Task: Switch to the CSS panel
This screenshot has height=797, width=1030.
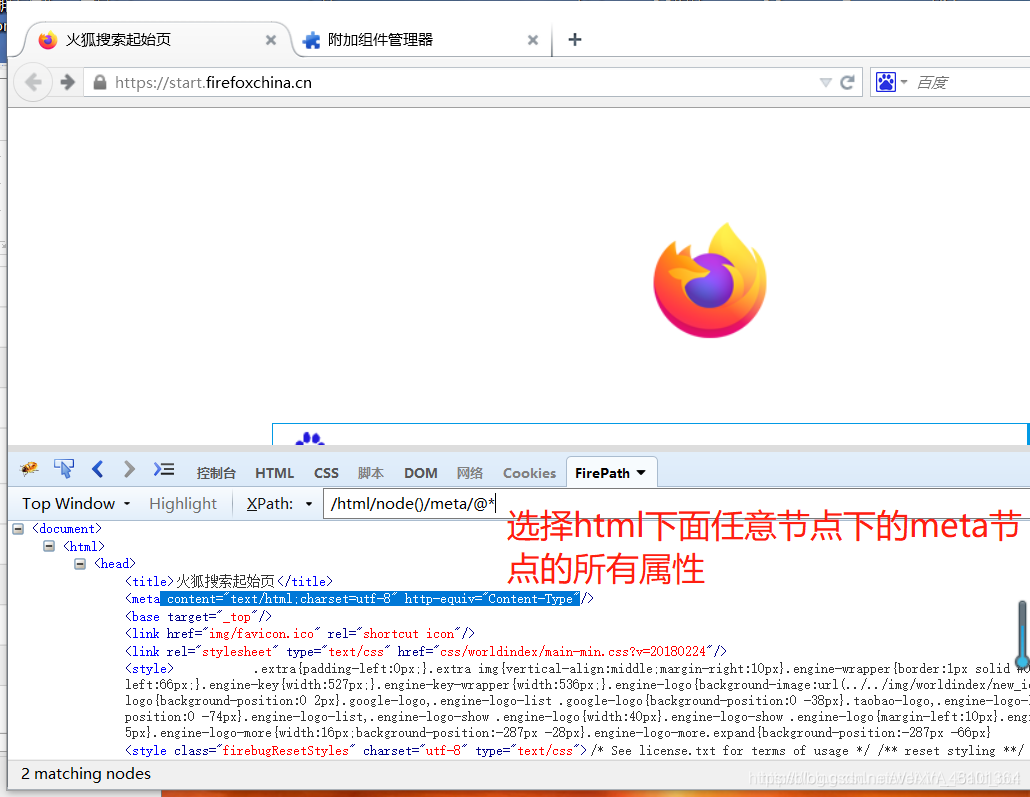Action: pyautogui.click(x=326, y=473)
